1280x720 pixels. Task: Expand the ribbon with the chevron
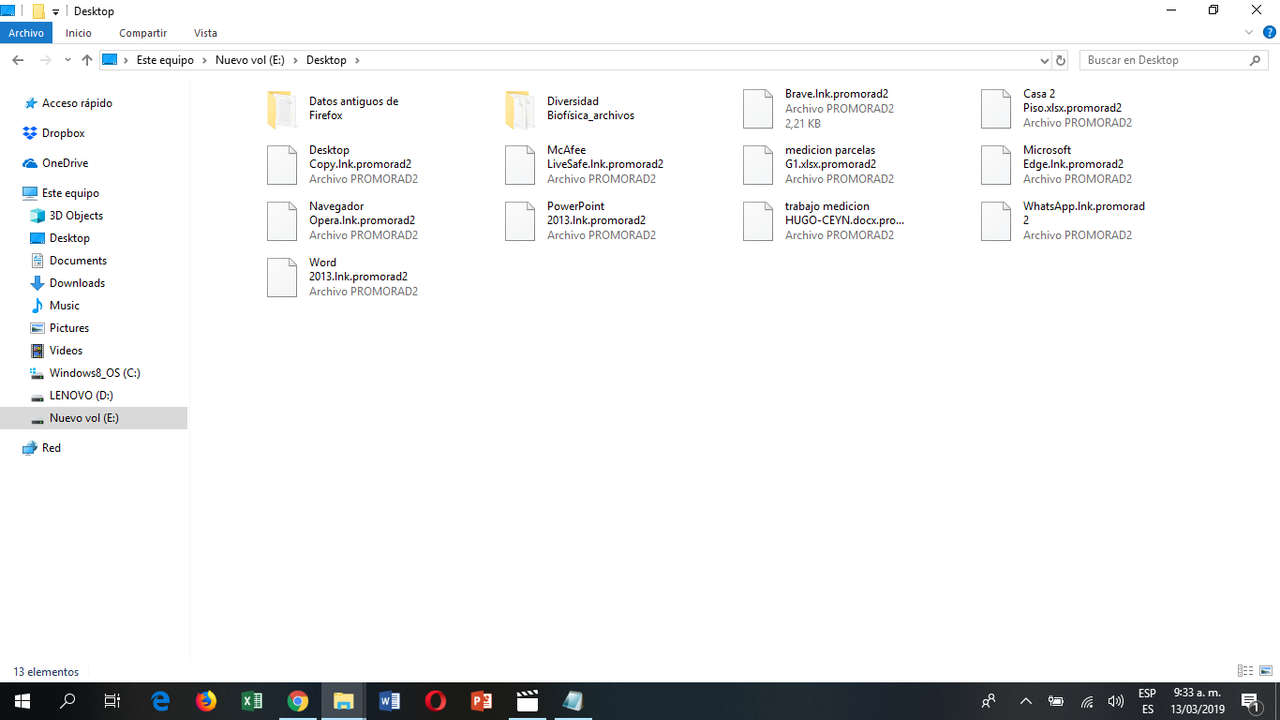point(1249,33)
